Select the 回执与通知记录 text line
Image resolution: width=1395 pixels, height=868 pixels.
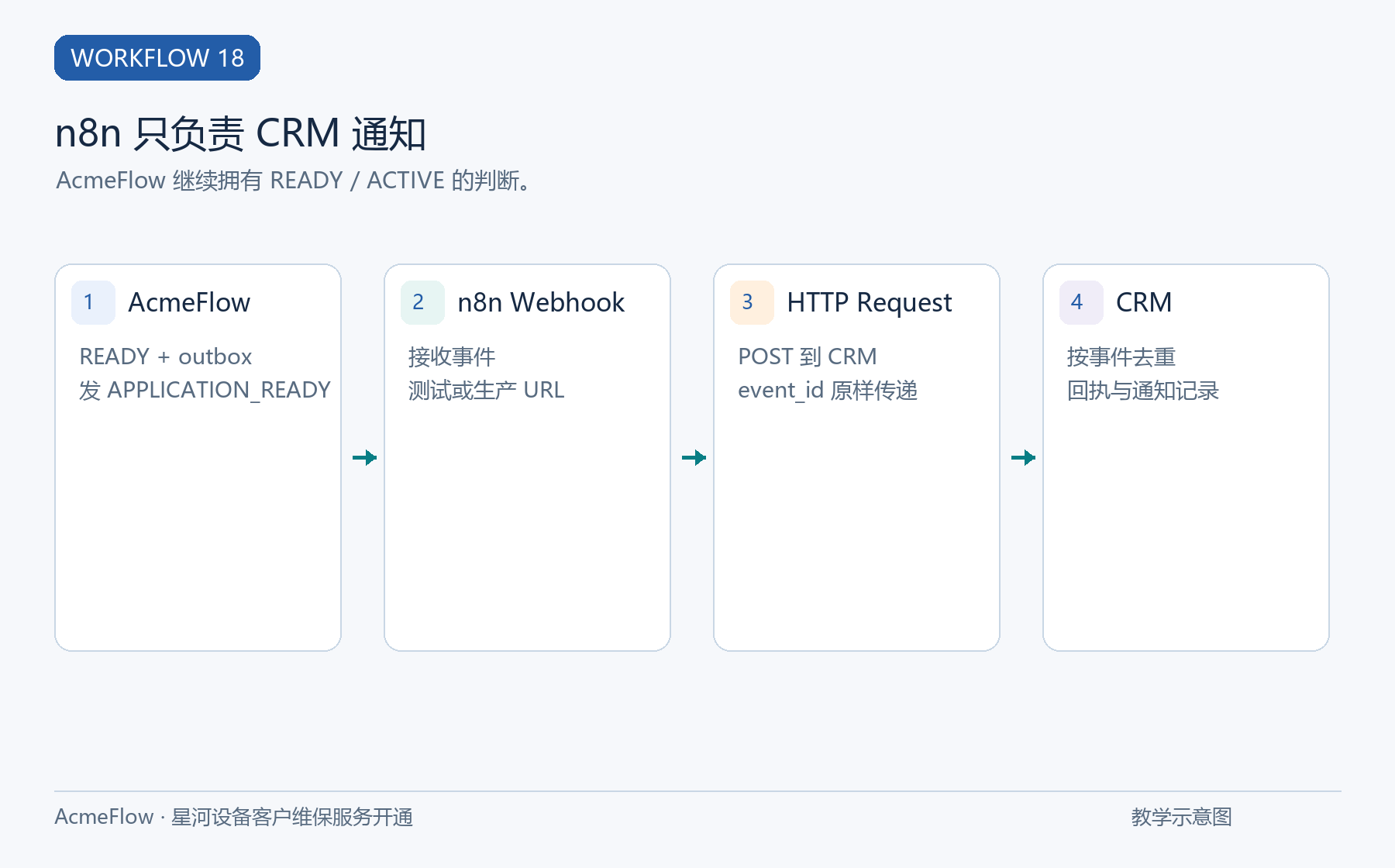point(1143,390)
